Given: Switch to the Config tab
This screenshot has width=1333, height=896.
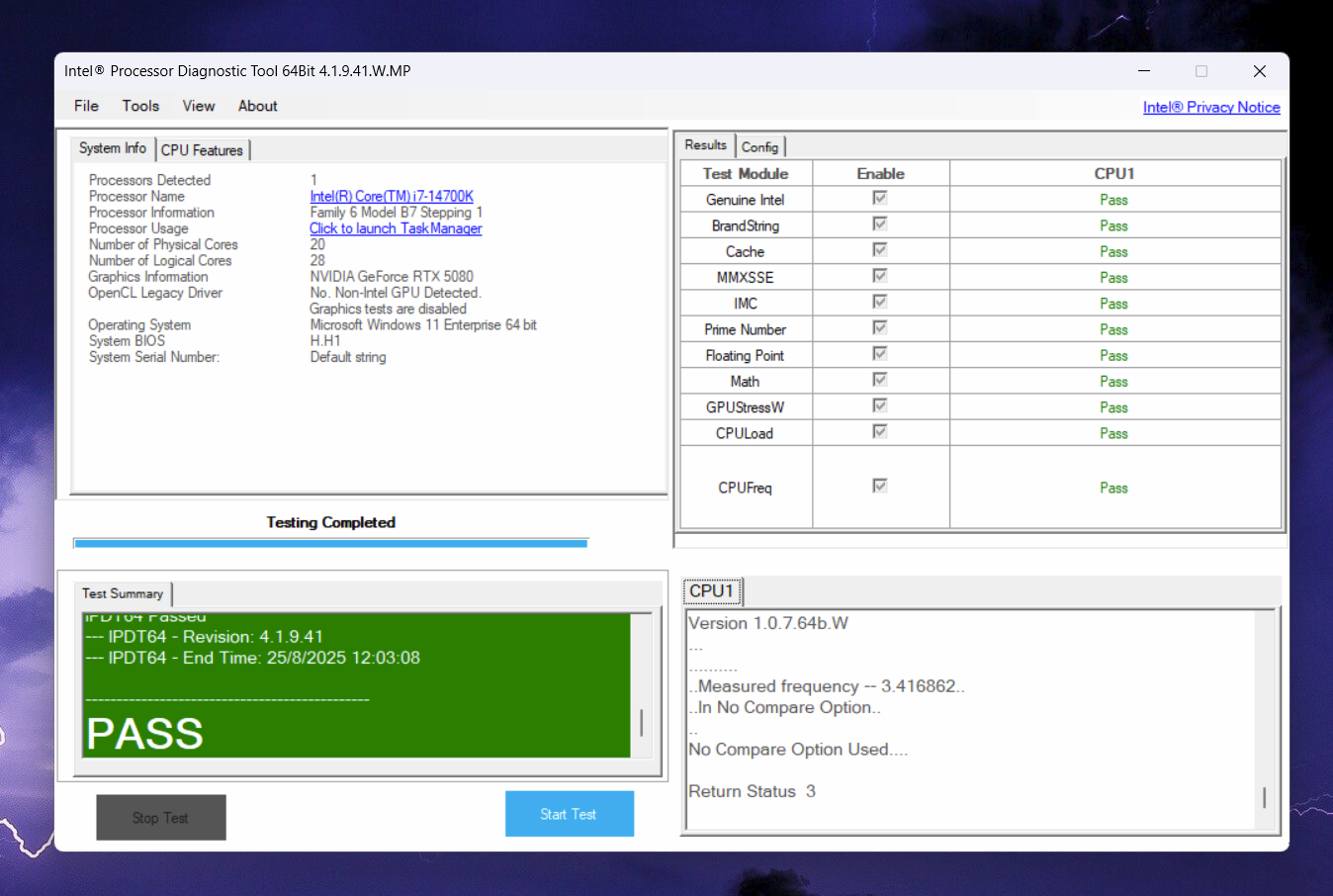Looking at the screenshot, I should click(760, 147).
